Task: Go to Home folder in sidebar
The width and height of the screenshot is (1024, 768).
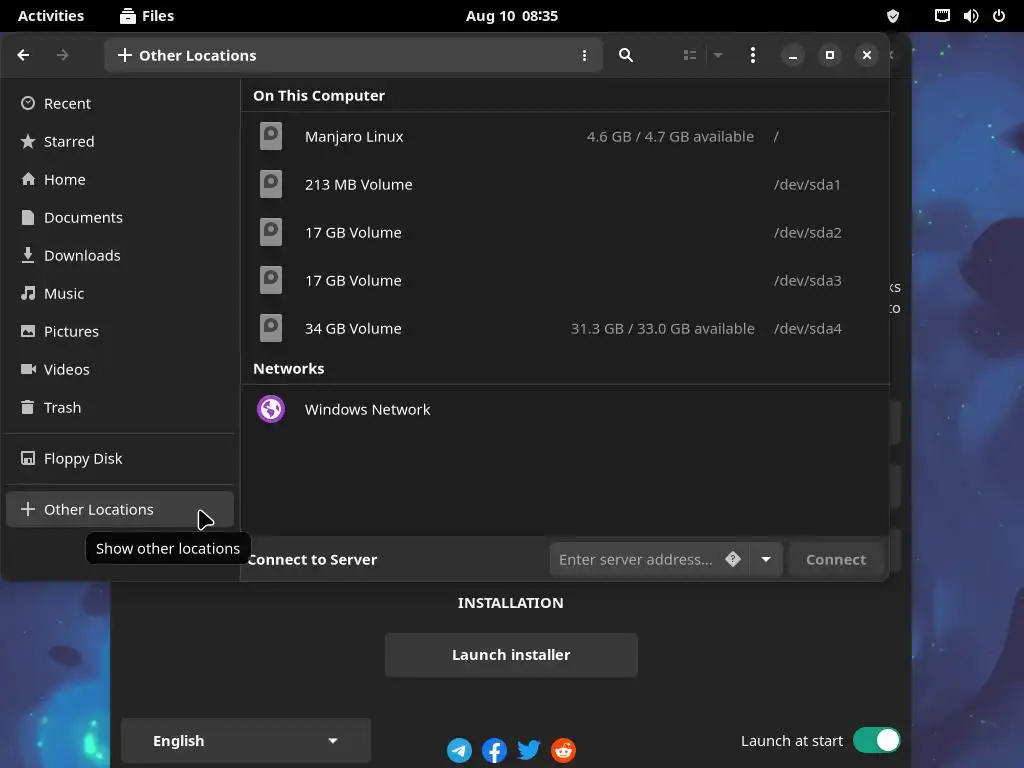Action: 120,180
